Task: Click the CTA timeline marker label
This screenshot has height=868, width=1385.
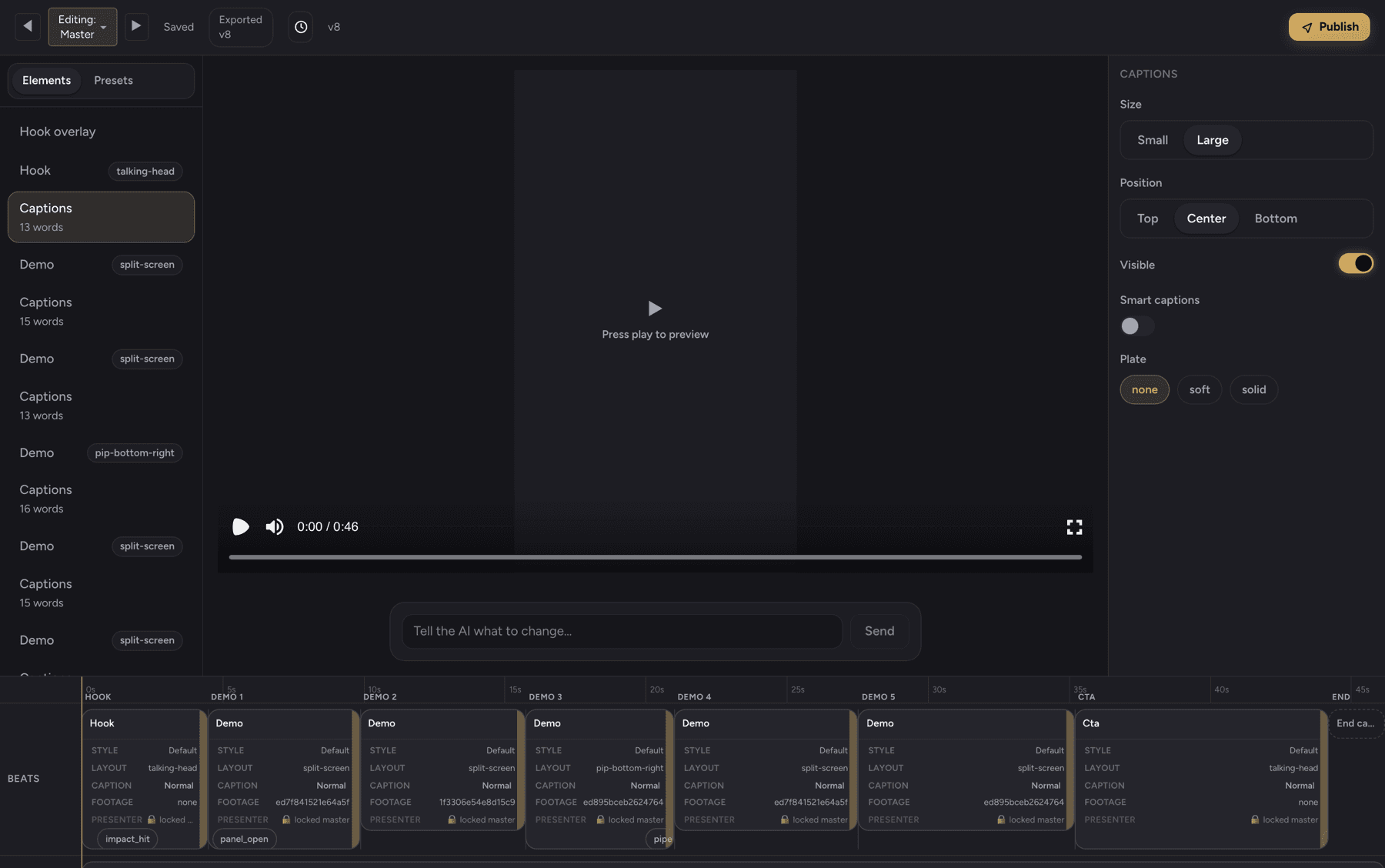Action: [x=1086, y=697]
